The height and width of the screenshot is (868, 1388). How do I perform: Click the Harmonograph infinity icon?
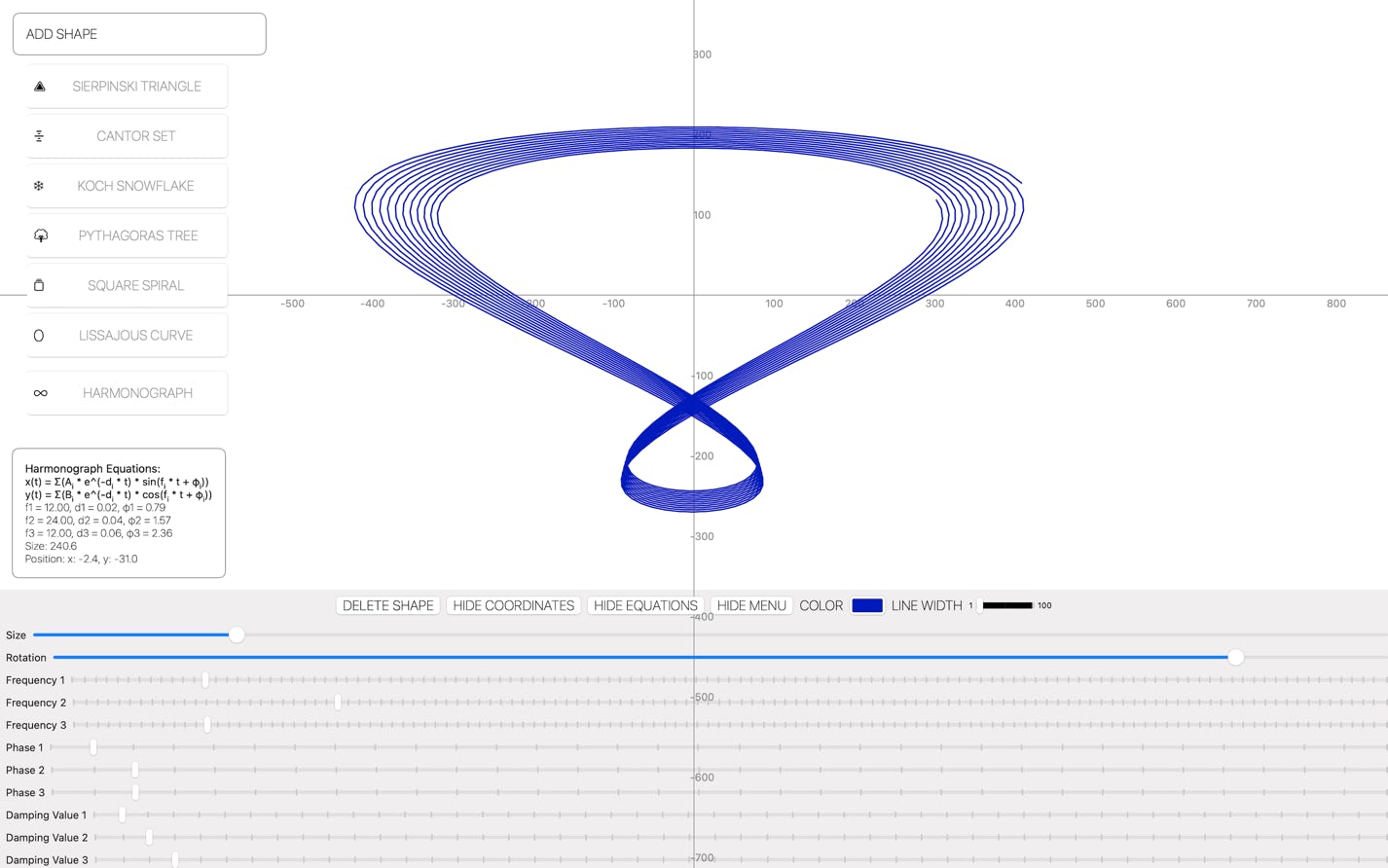coord(40,393)
